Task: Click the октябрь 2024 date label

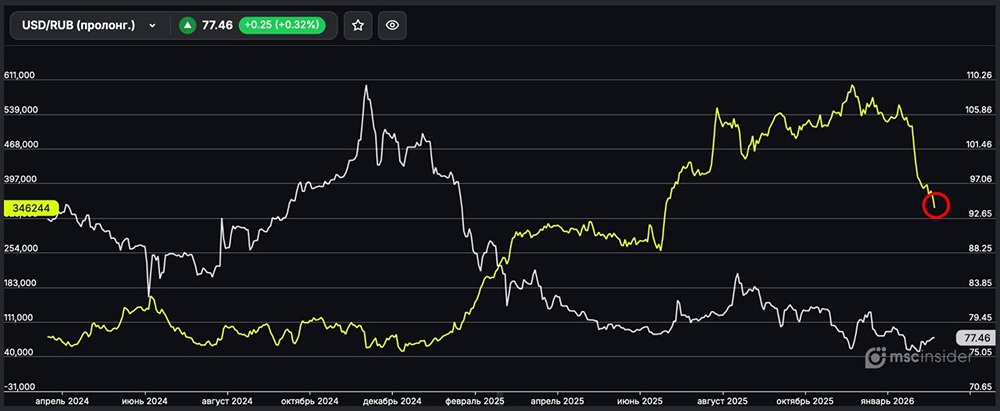Action: (x=309, y=401)
